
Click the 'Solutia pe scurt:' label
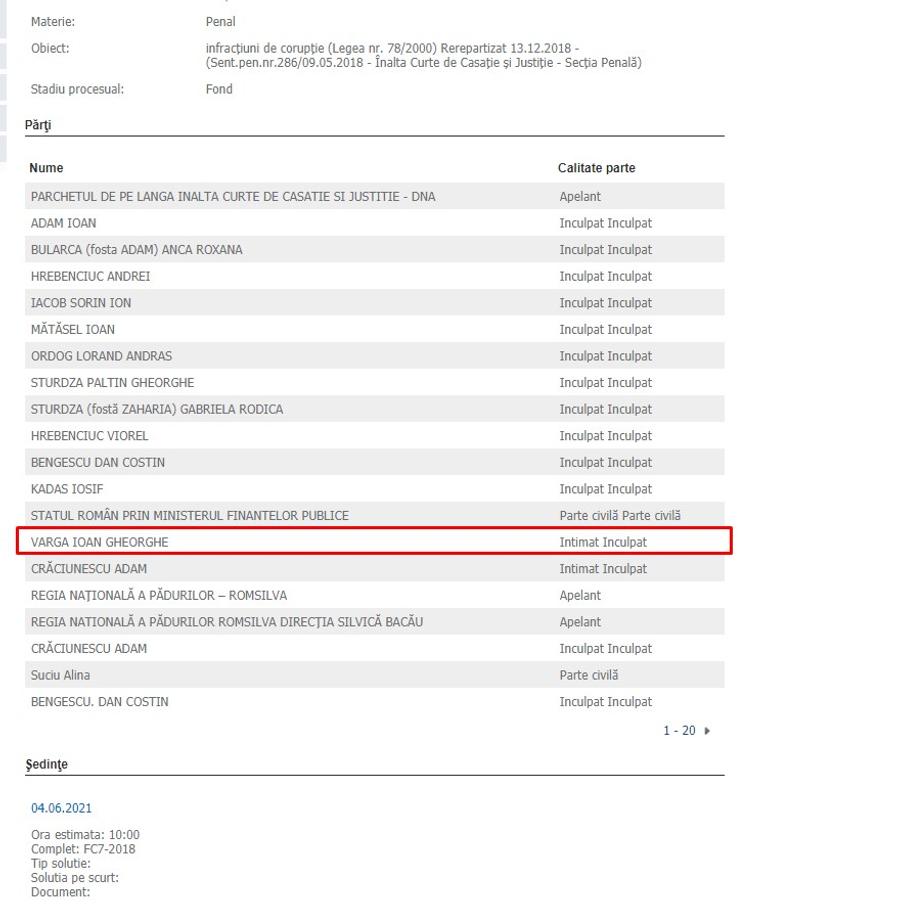(74, 878)
